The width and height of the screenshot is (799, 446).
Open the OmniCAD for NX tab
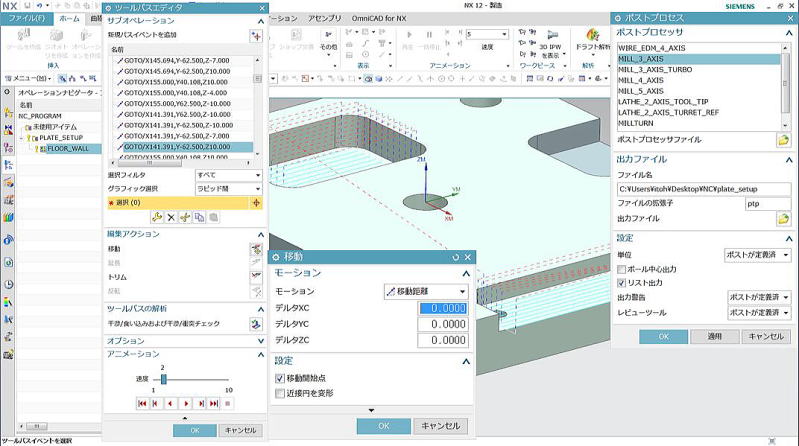click(x=379, y=18)
